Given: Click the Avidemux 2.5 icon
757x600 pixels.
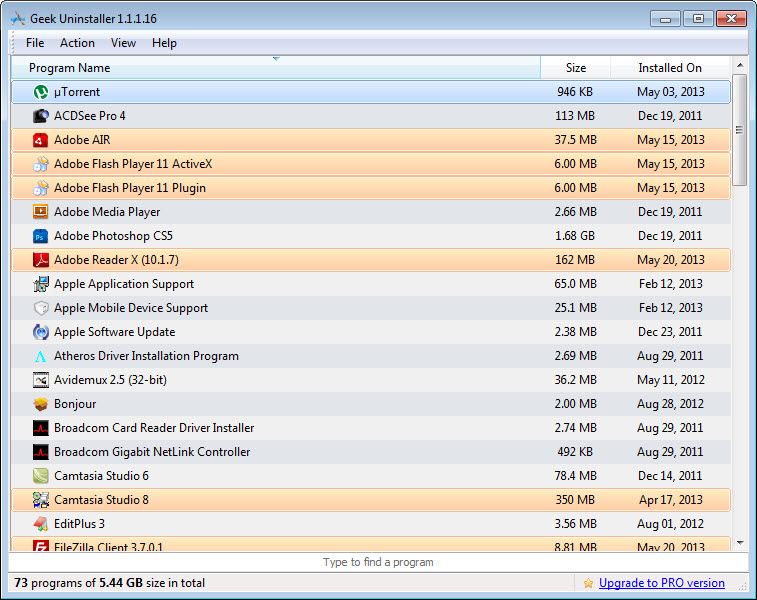Looking at the screenshot, I should pos(41,380).
